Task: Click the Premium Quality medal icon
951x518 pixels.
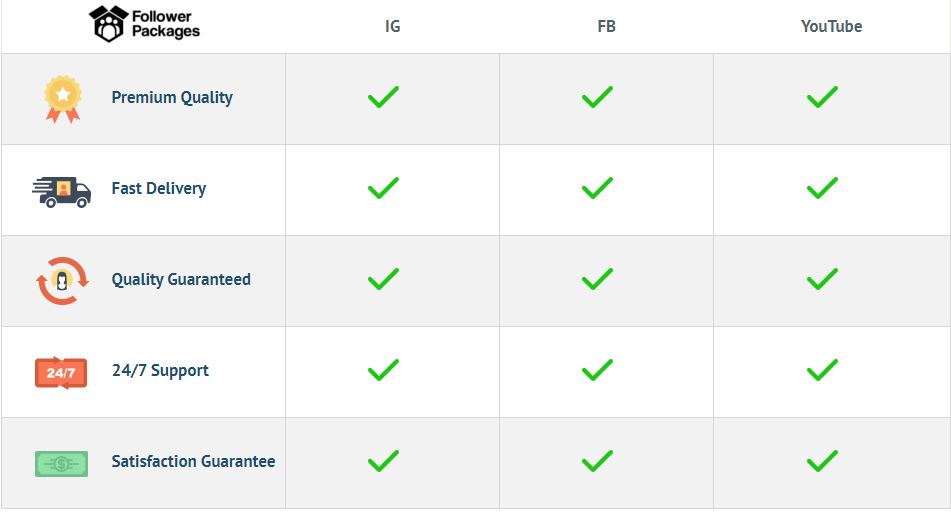Action: point(62,98)
